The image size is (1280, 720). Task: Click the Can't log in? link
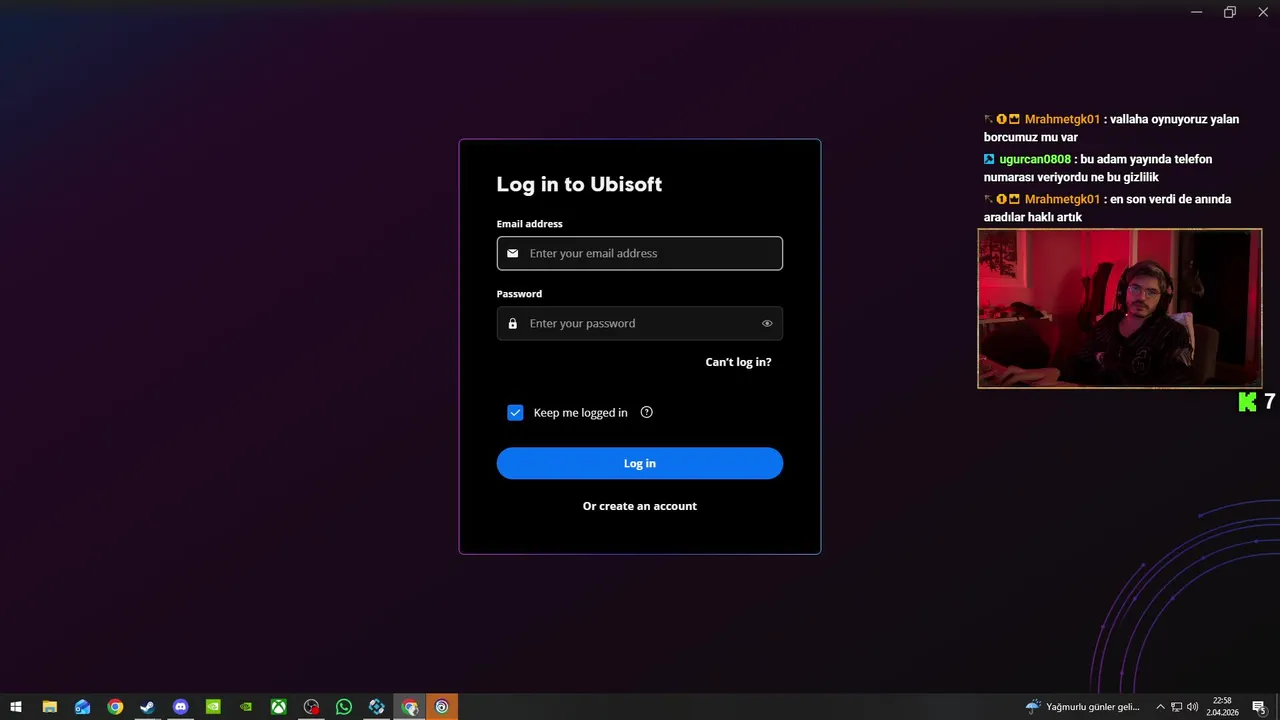click(x=738, y=362)
